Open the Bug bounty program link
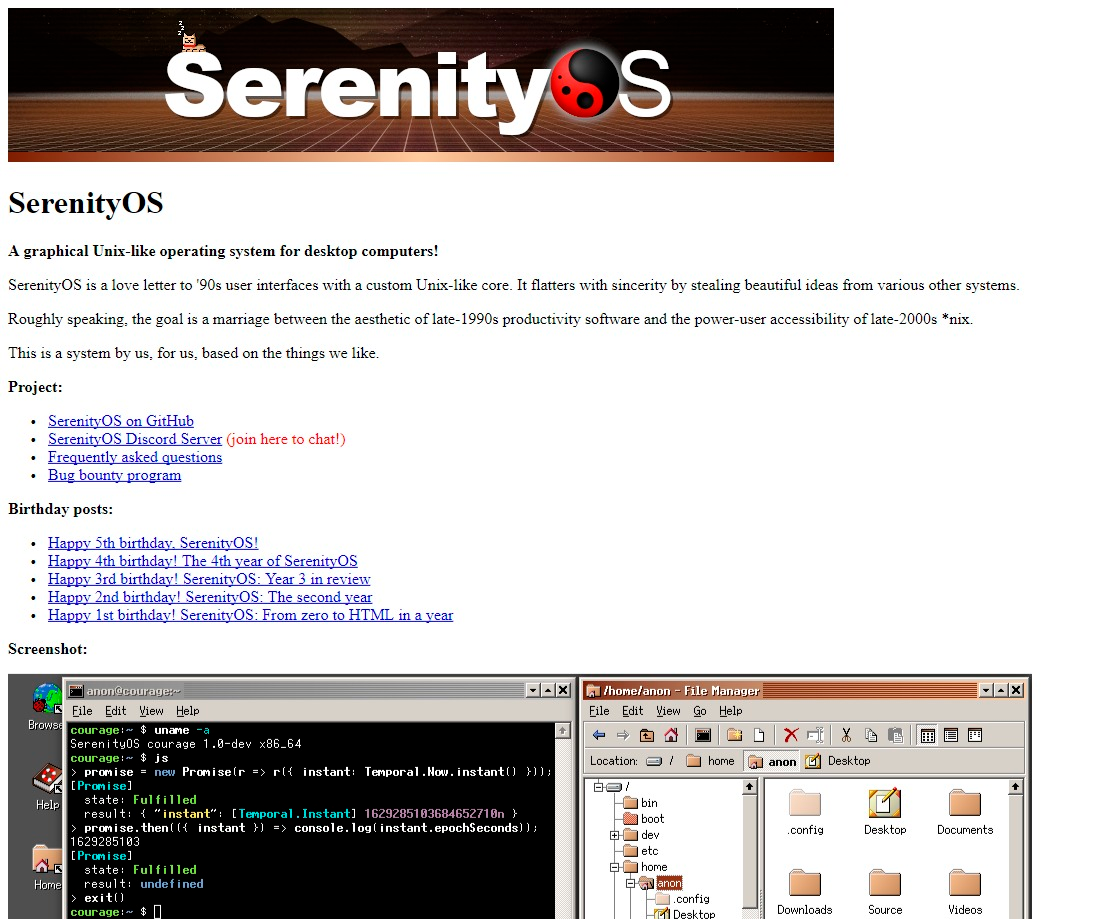1100x919 pixels. 114,475
